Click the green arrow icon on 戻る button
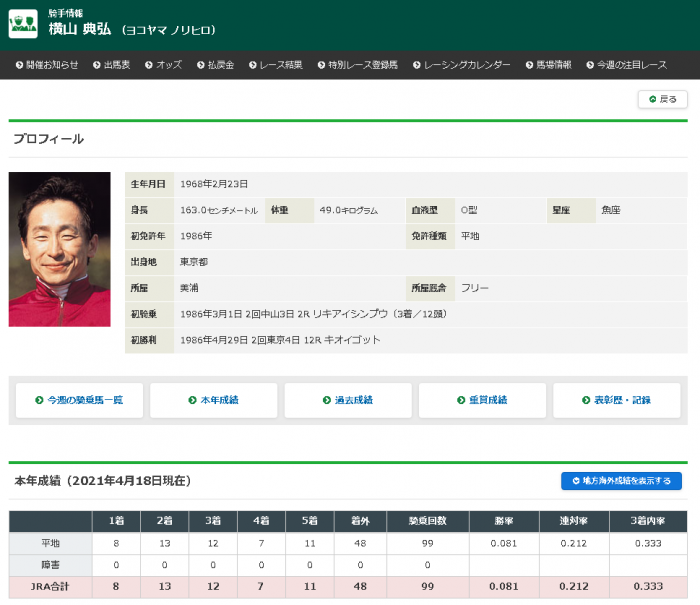 652,99
